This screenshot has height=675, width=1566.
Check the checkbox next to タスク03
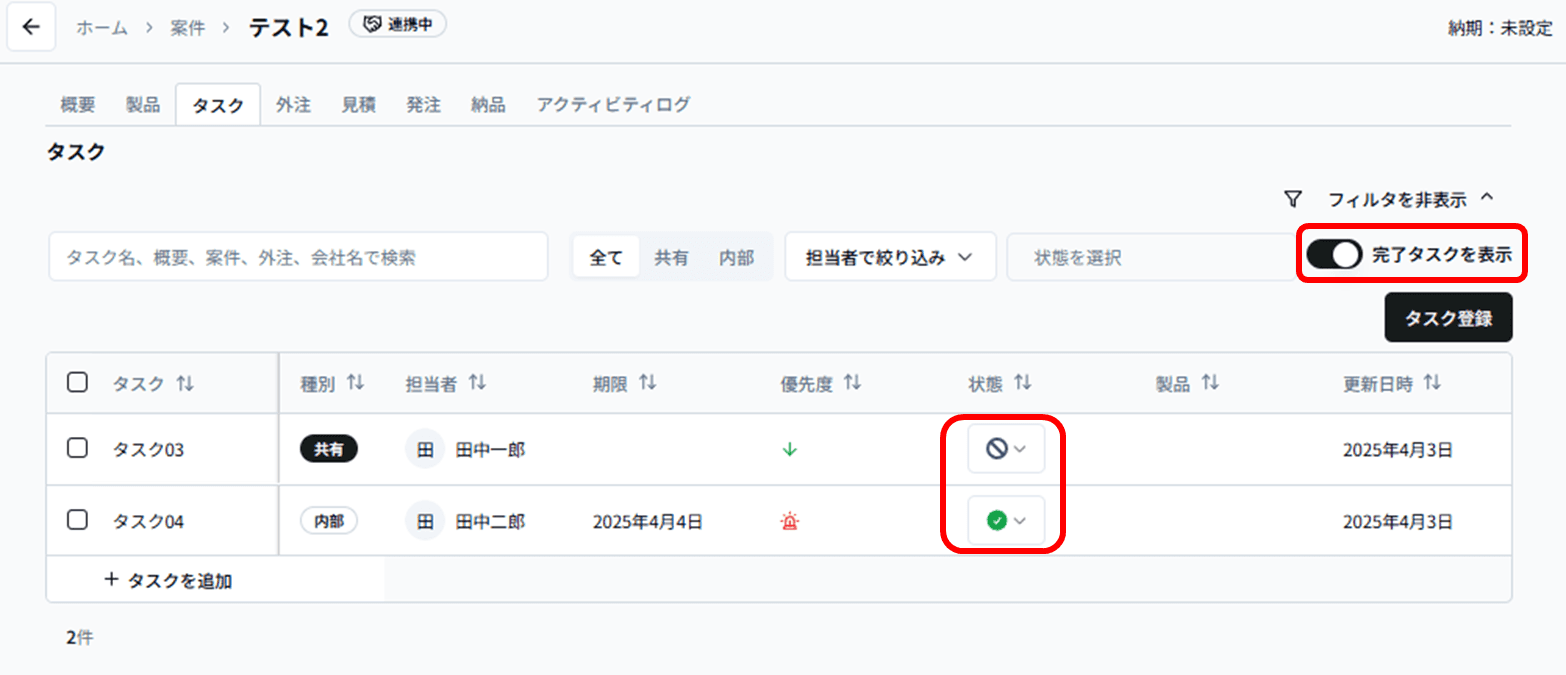pos(77,449)
